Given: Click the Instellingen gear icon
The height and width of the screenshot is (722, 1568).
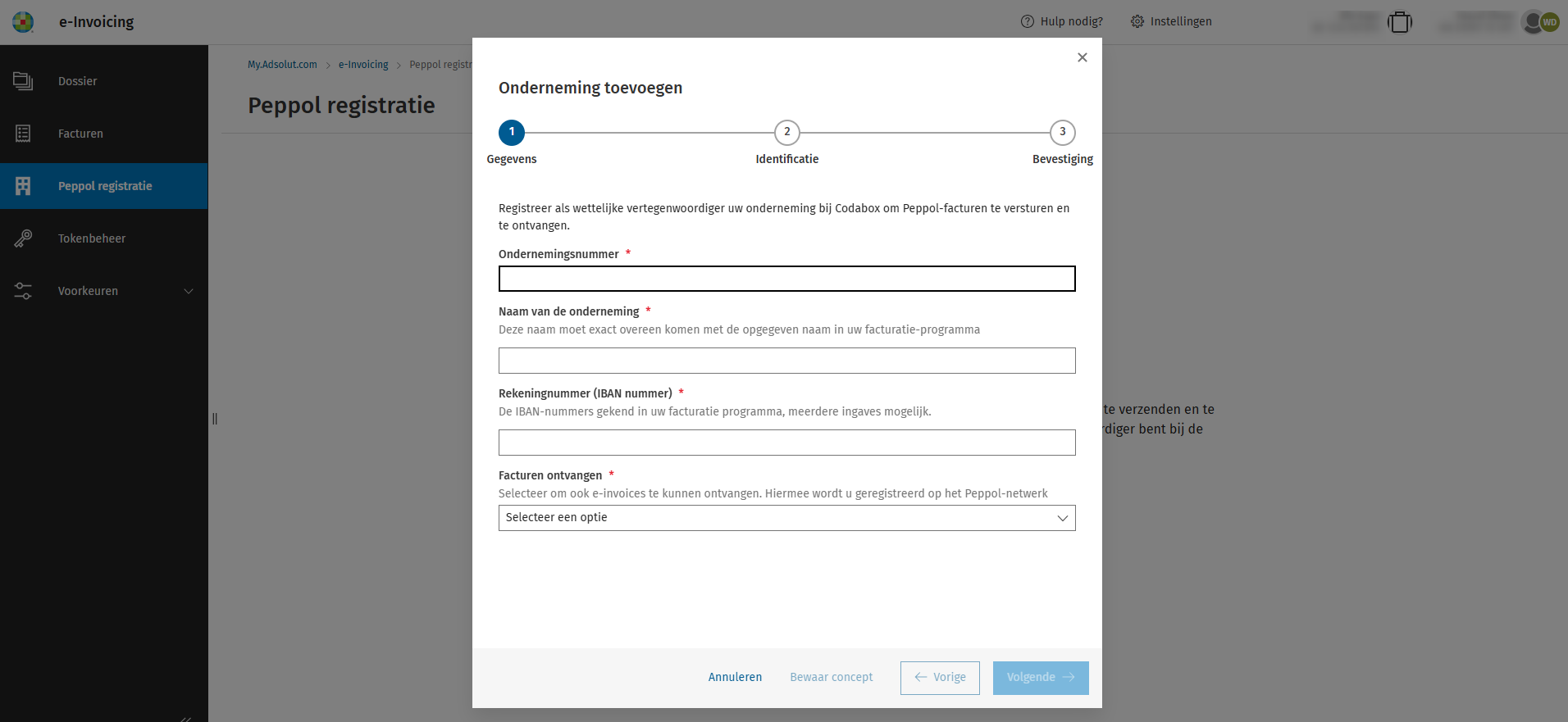Looking at the screenshot, I should click(1137, 21).
